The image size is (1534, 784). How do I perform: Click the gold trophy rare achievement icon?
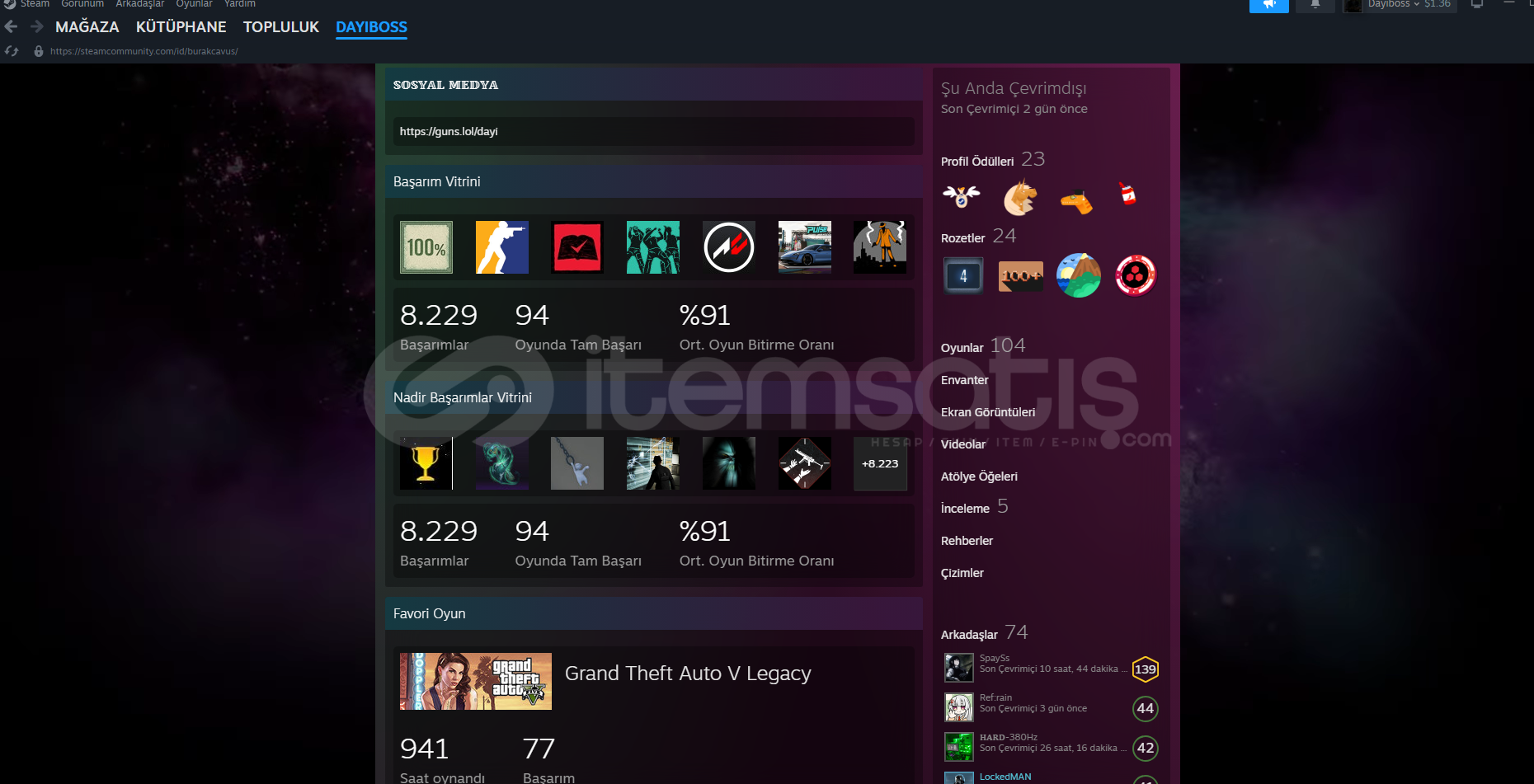pos(426,463)
